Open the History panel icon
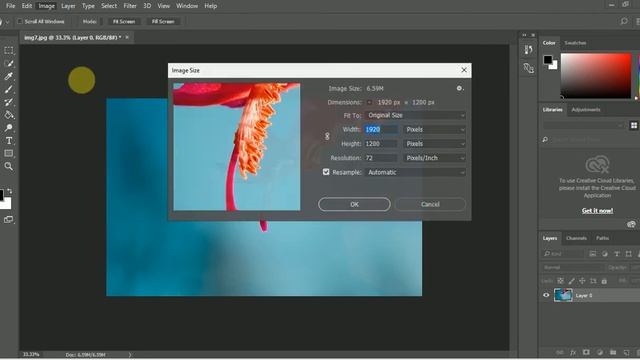The width and height of the screenshot is (640, 360). coord(529,50)
